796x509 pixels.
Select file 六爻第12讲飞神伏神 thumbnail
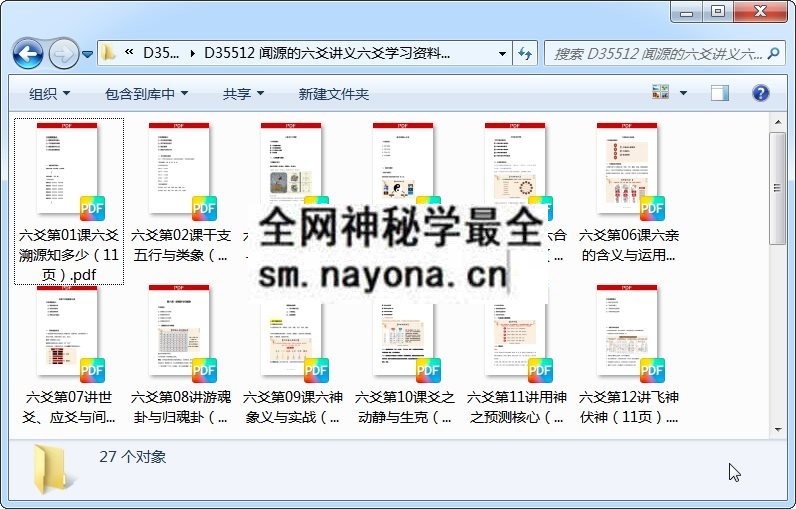click(627, 331)
